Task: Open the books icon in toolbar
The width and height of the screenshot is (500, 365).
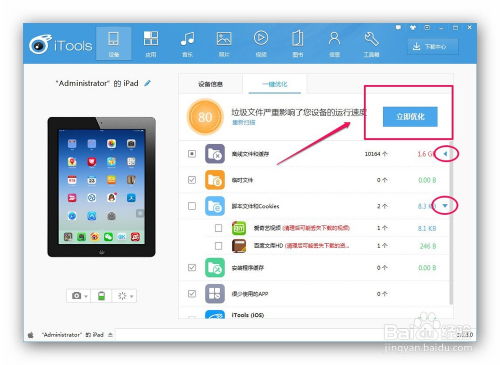Action: (x=298, y=44)
